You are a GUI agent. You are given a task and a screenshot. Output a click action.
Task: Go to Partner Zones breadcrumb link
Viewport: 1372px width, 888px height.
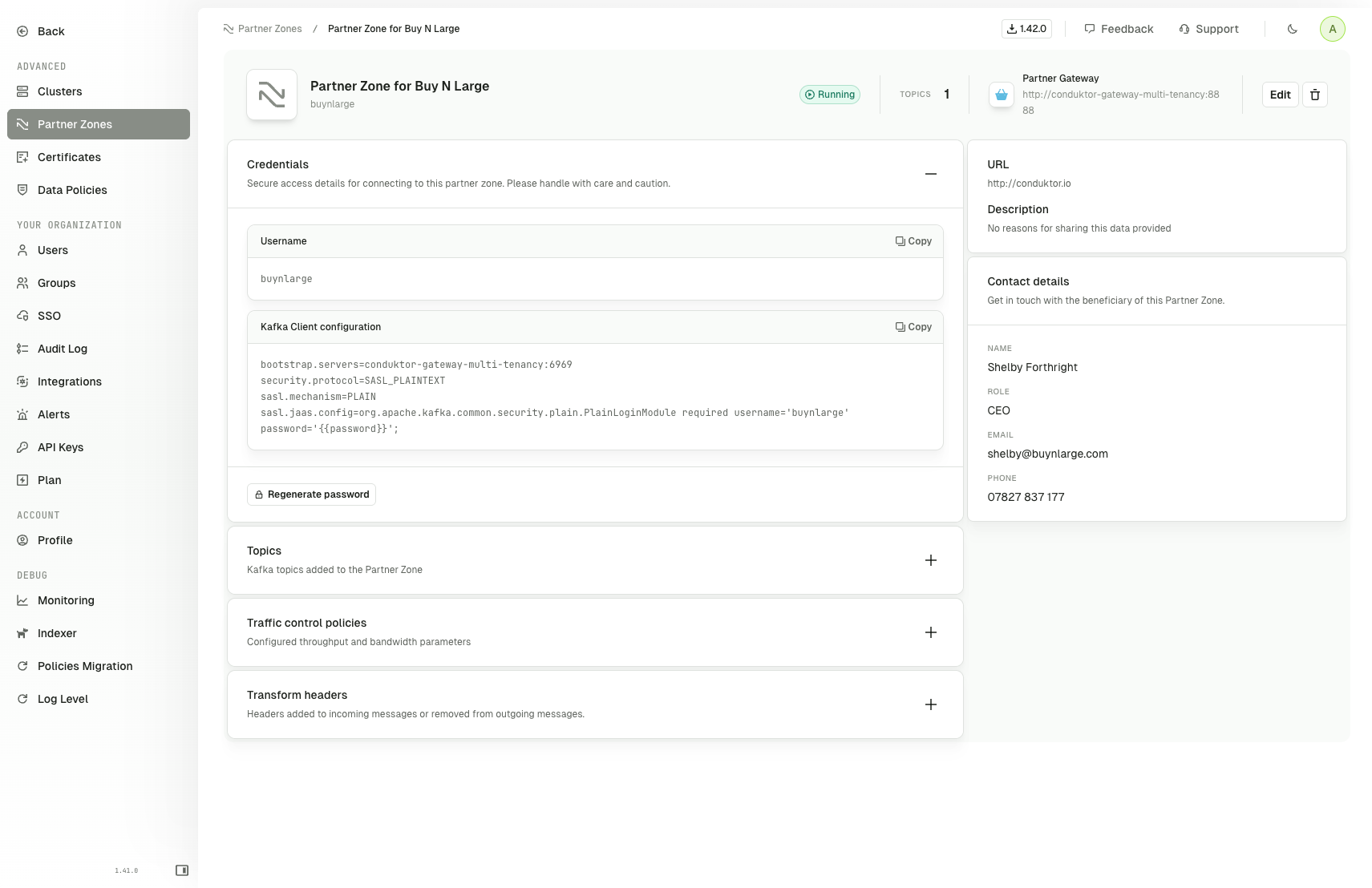pos(269,29)
